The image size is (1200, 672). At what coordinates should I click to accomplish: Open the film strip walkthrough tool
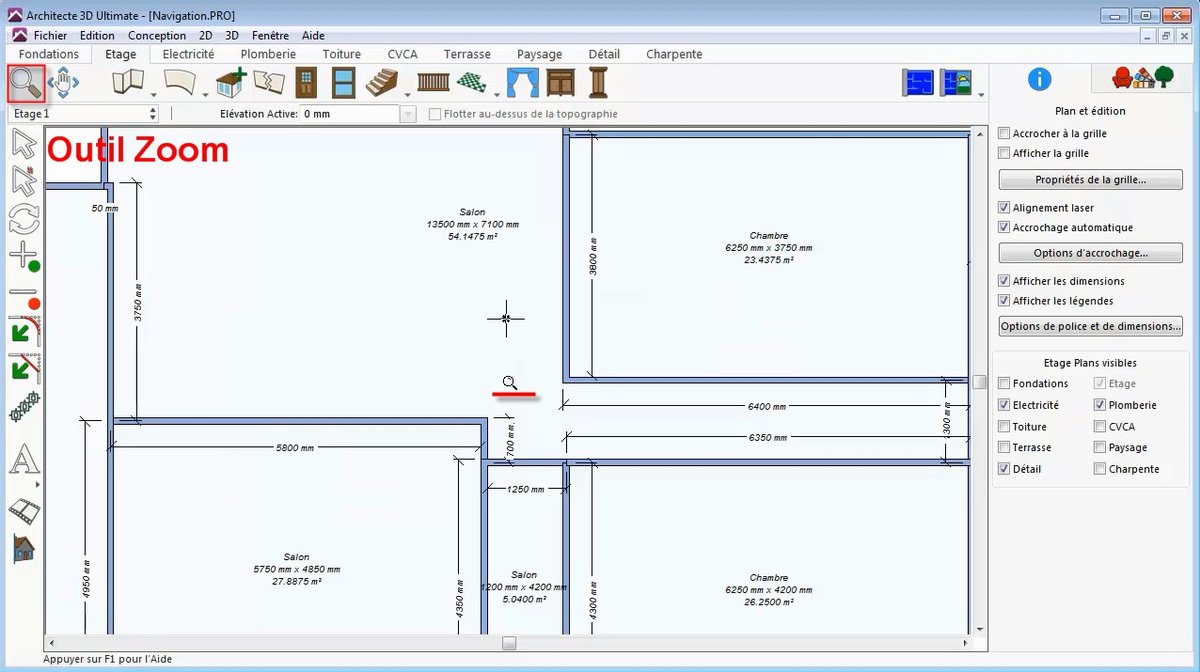pos(24,511)
